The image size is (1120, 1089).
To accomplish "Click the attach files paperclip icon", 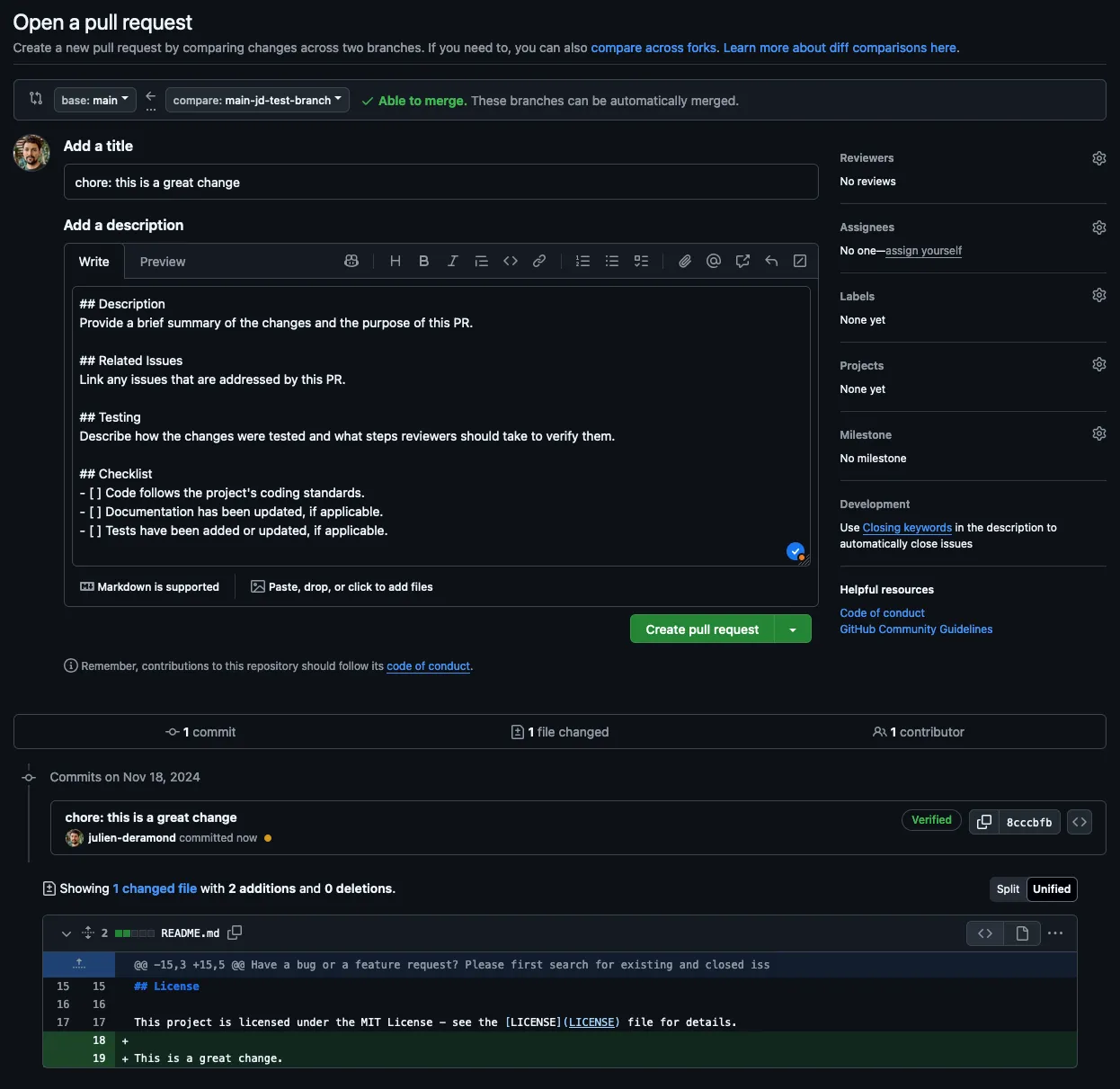I will 685,261.
